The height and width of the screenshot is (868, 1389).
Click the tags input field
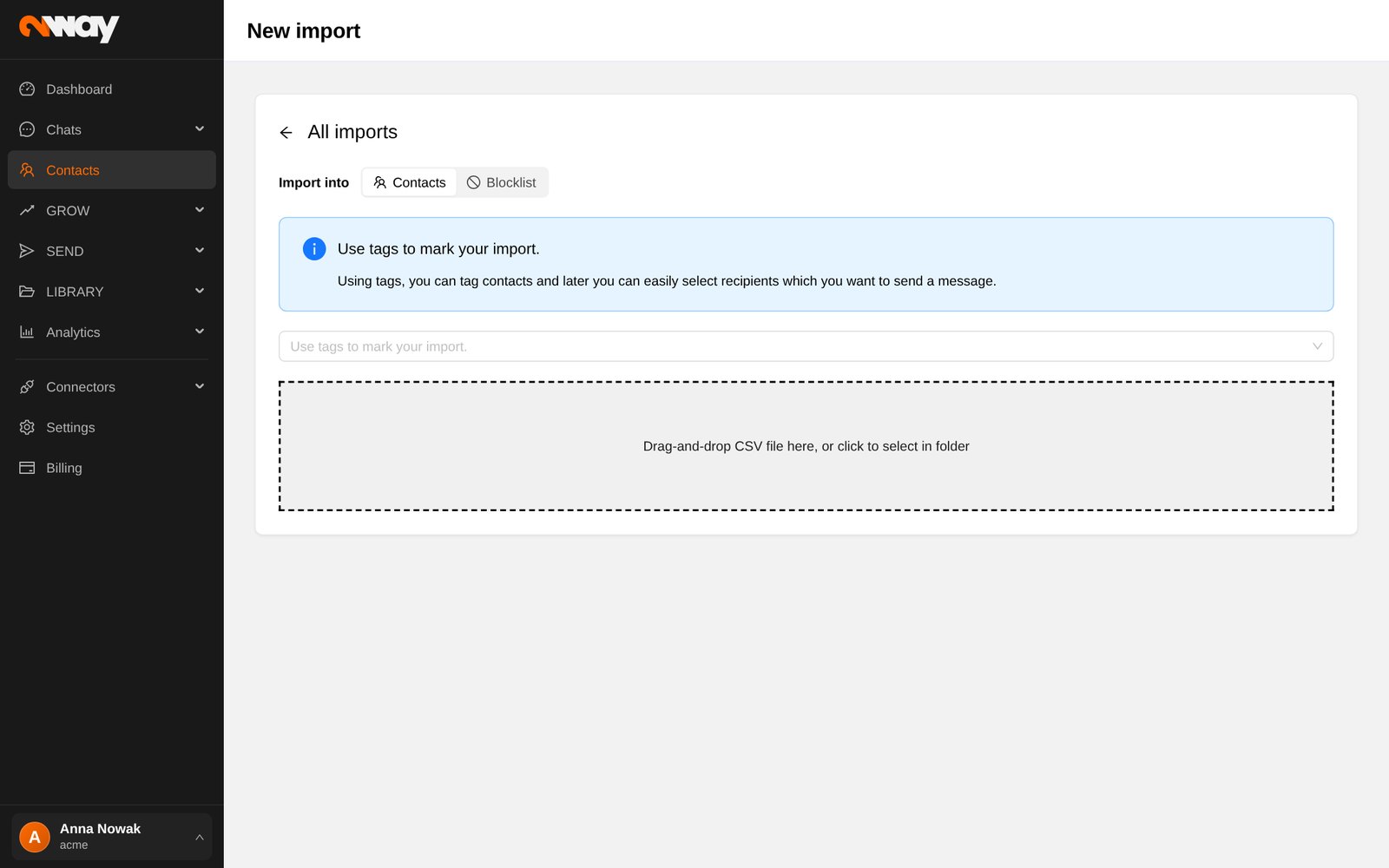(806, 346)
